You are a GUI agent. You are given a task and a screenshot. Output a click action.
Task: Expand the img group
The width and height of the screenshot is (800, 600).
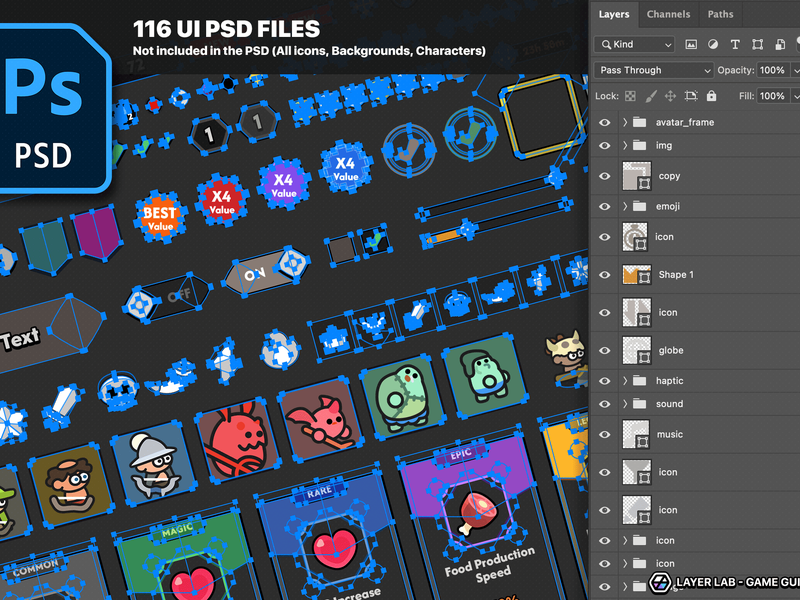[x=624, y=145]
